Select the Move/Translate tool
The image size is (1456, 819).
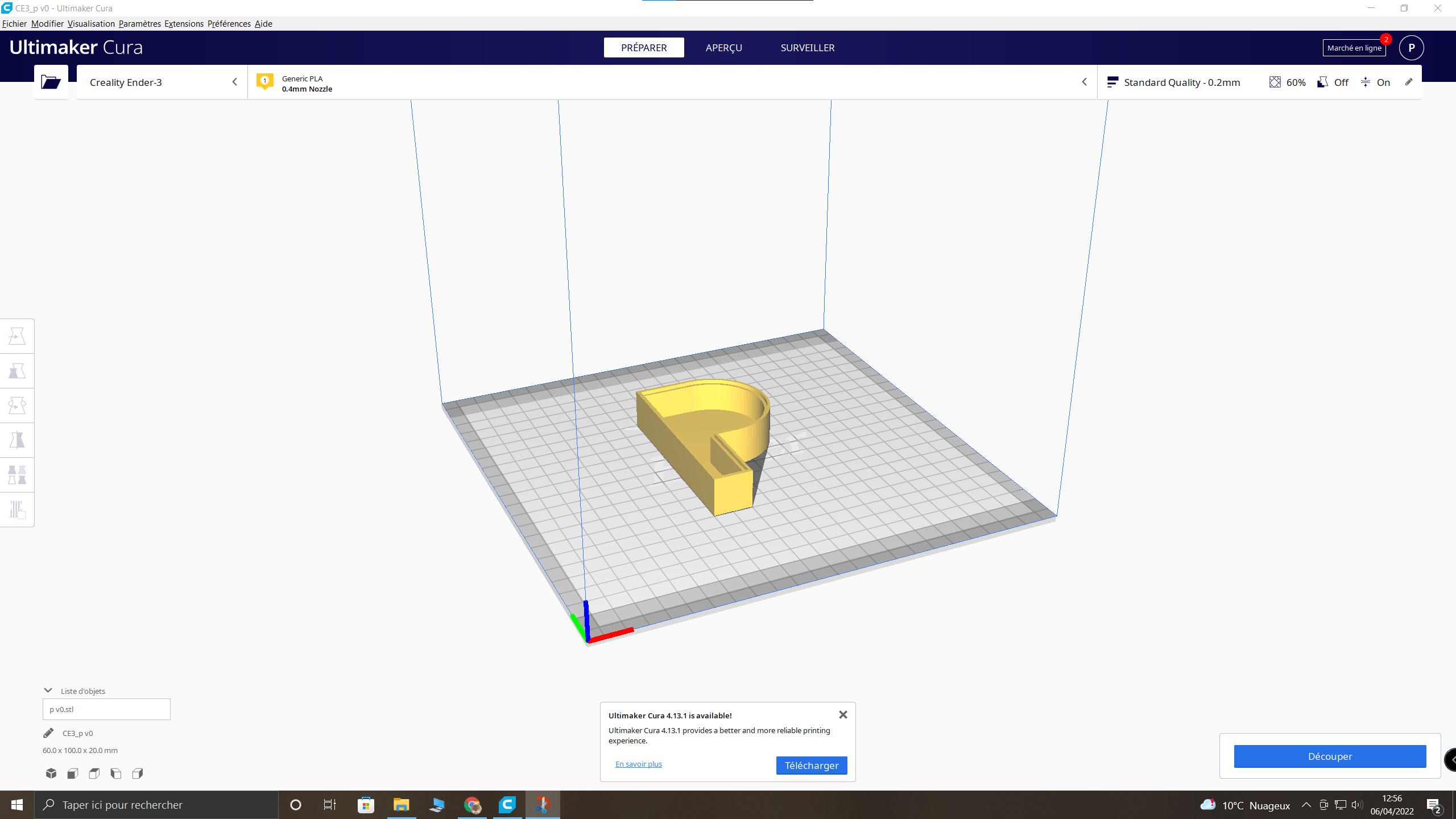17,336
